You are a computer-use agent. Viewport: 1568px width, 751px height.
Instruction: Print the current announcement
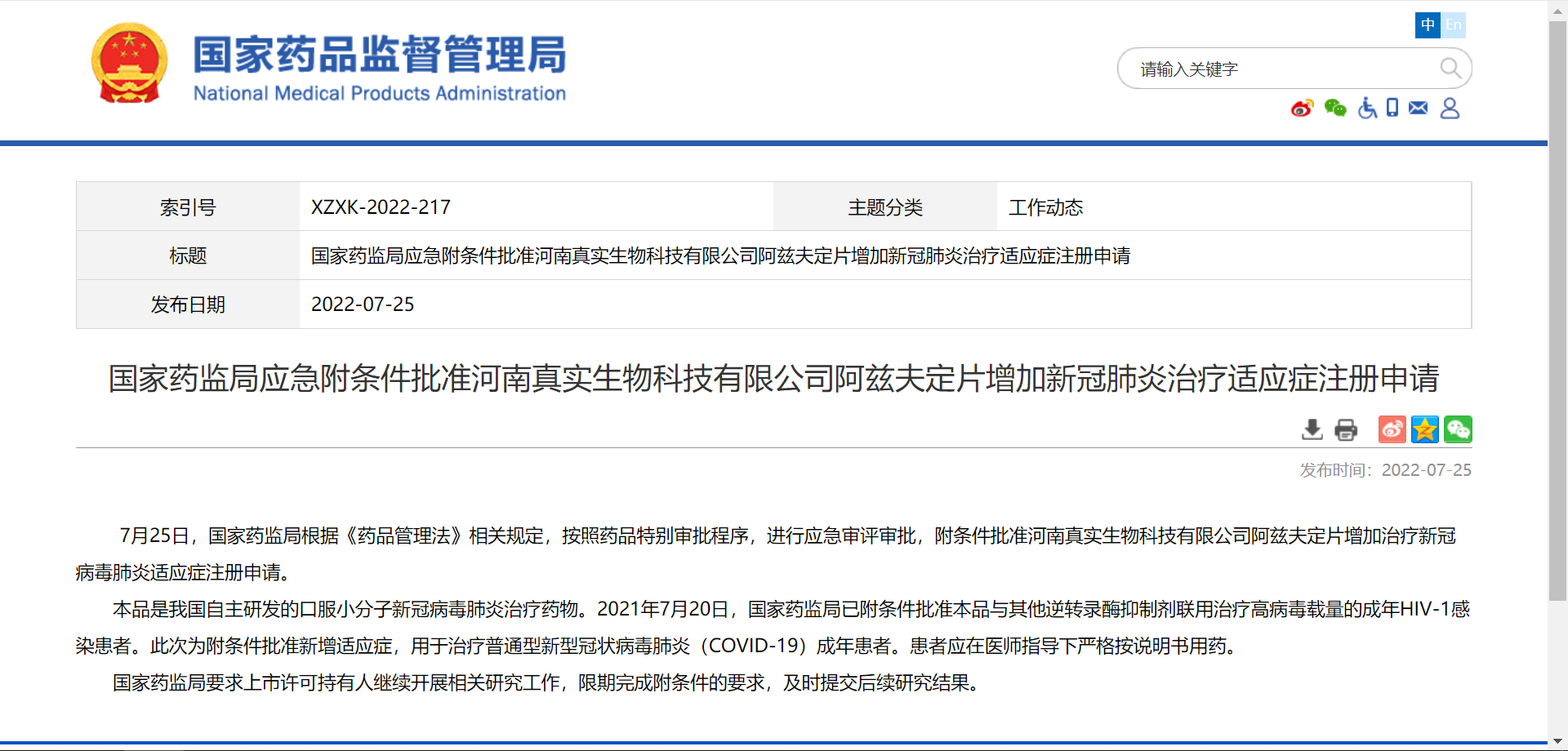coord(1345,429)
